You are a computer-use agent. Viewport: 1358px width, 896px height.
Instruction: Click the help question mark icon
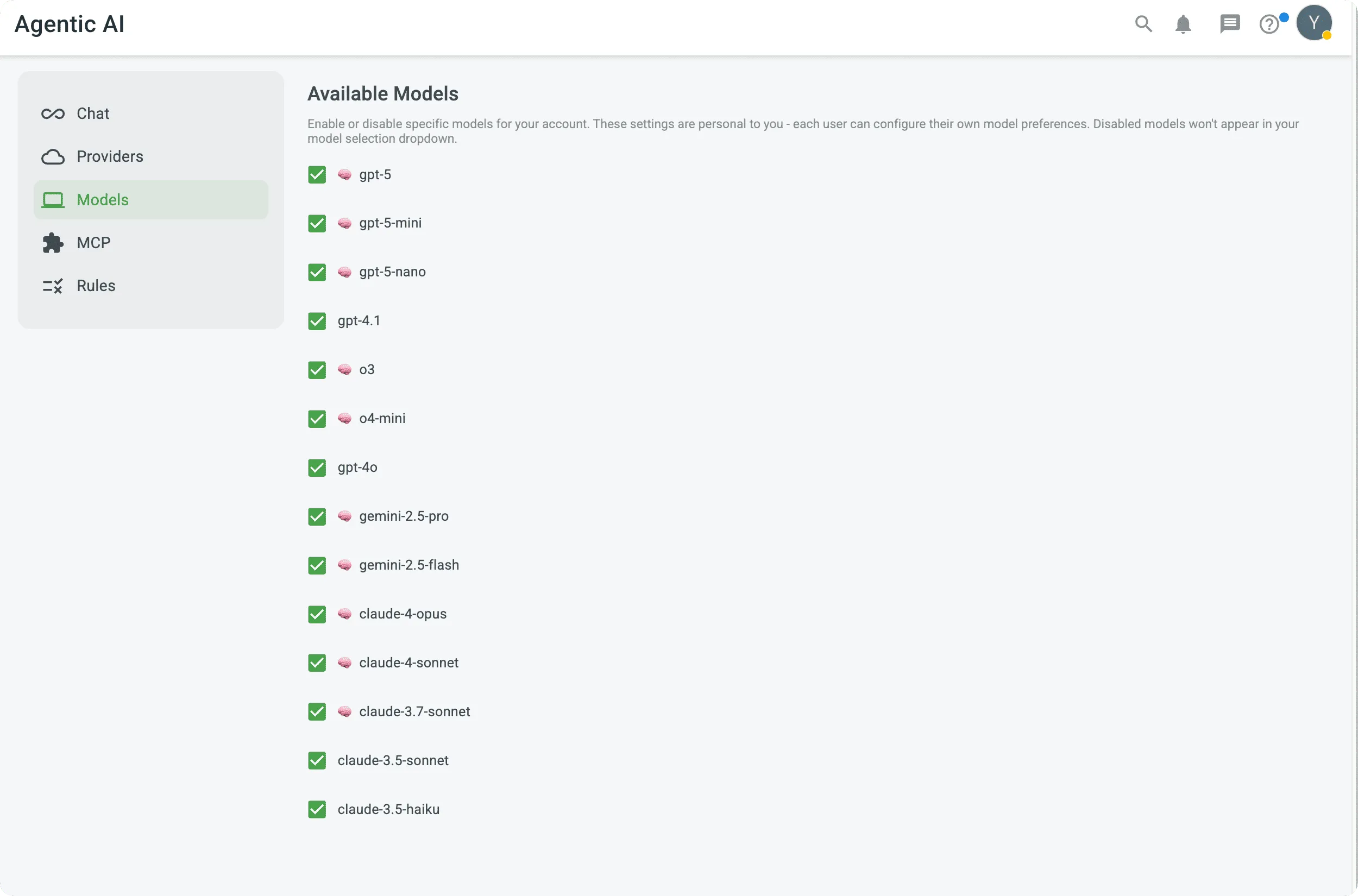[1269, 24]
